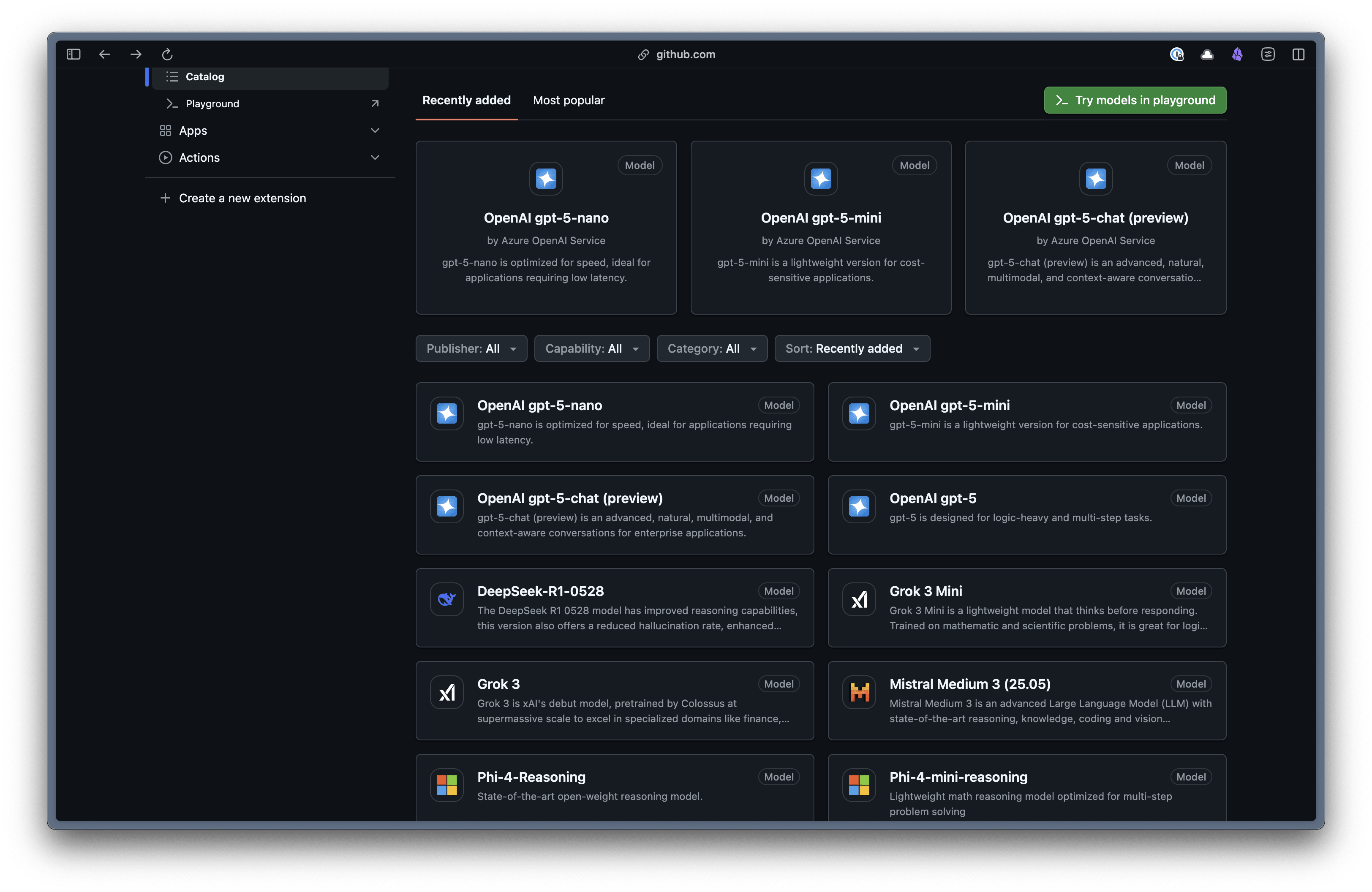The width and height of the screenshot is (1372, 892).
Task: Click the Playground terminal icon
Action: coord(172,104)
